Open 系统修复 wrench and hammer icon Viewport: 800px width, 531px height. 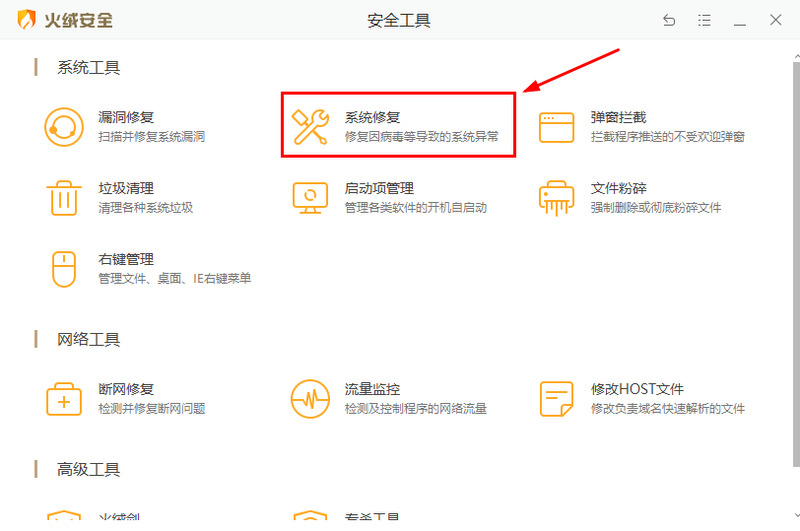[310, 127]
